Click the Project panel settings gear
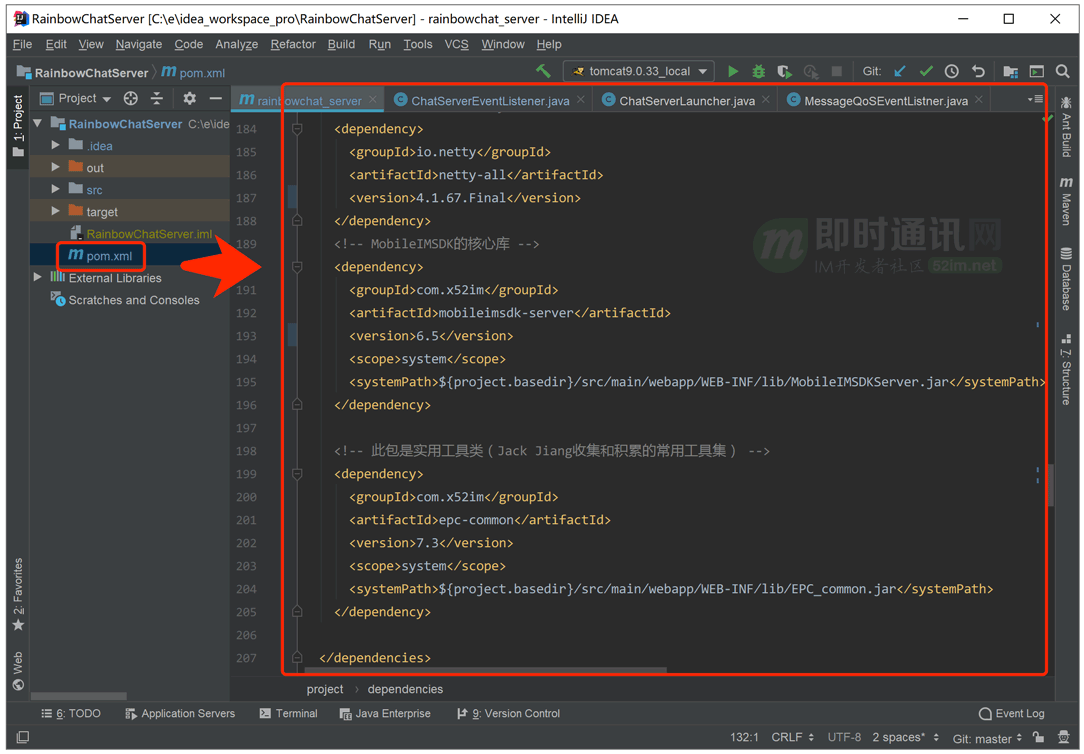 (189, 98)
